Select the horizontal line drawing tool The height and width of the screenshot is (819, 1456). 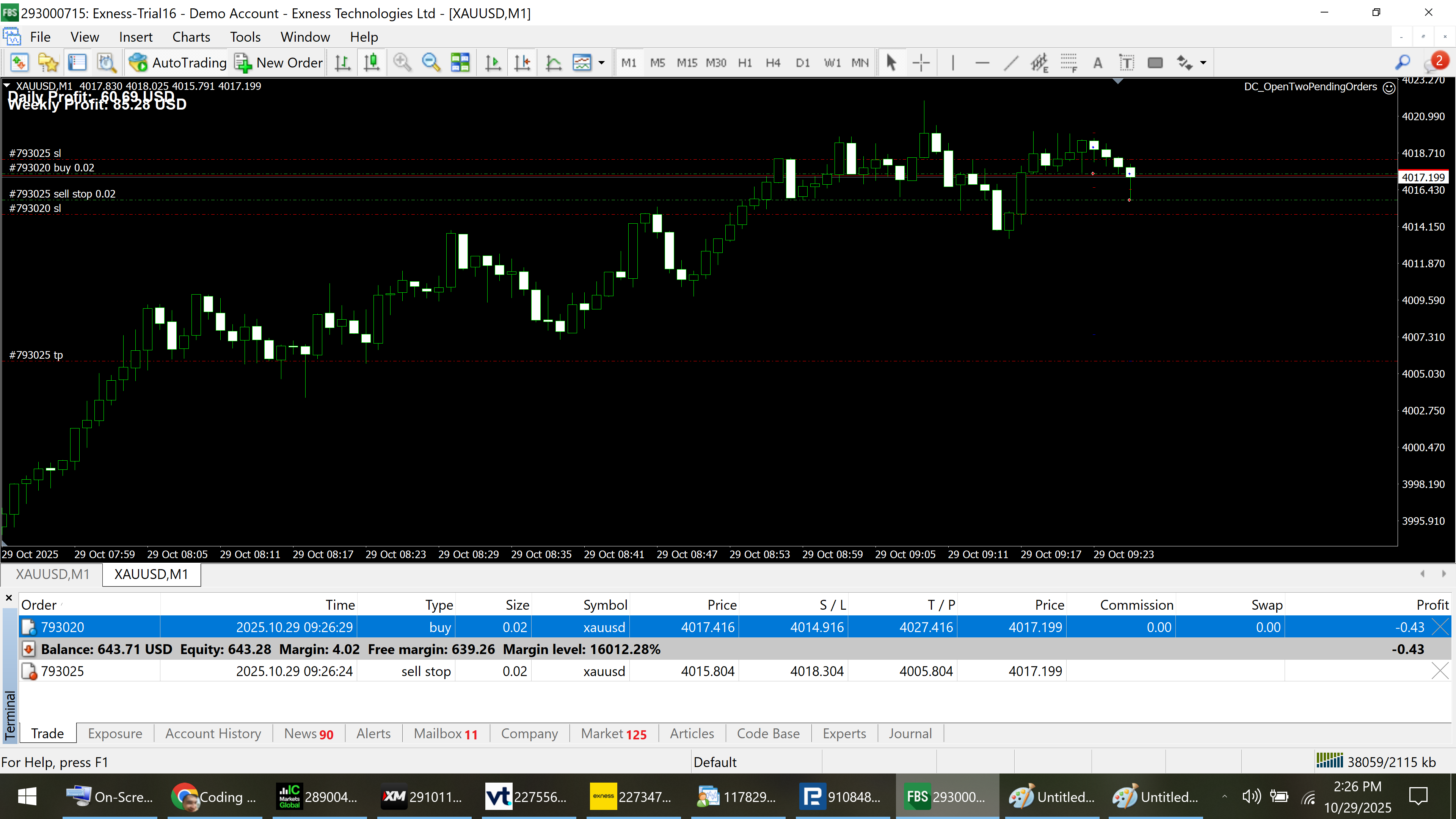[x=982, y=62]
